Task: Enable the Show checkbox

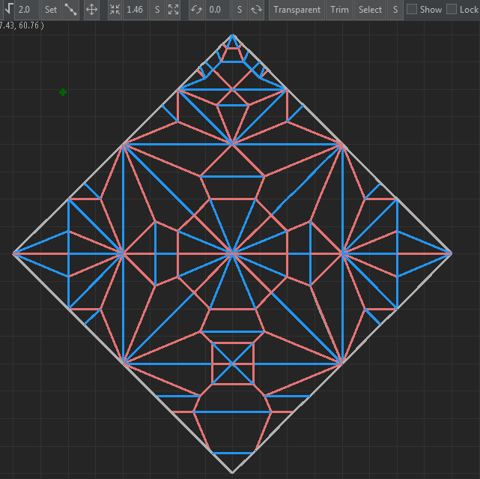Action: tap(412, 9)
